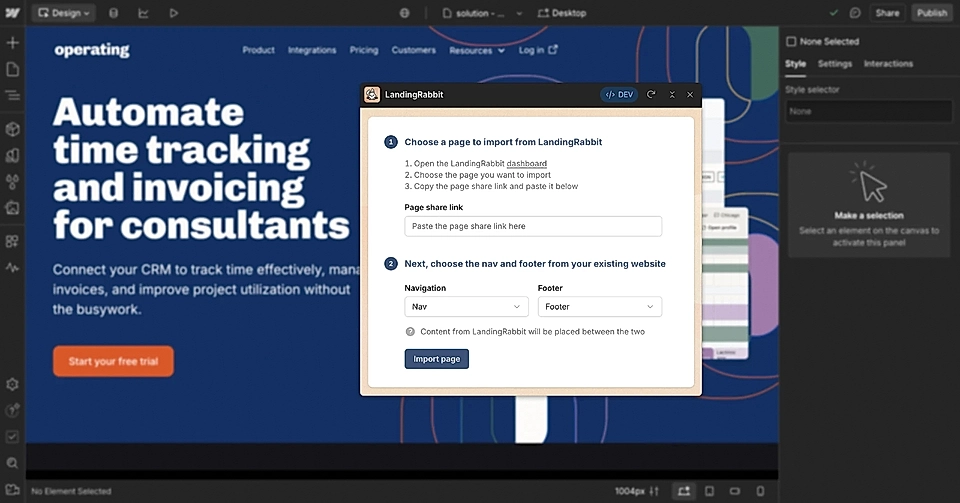The width and height of the screenshot is (960, 503).
Task: Click the canvas width adjust arrows icon
Action: point(654,491)
